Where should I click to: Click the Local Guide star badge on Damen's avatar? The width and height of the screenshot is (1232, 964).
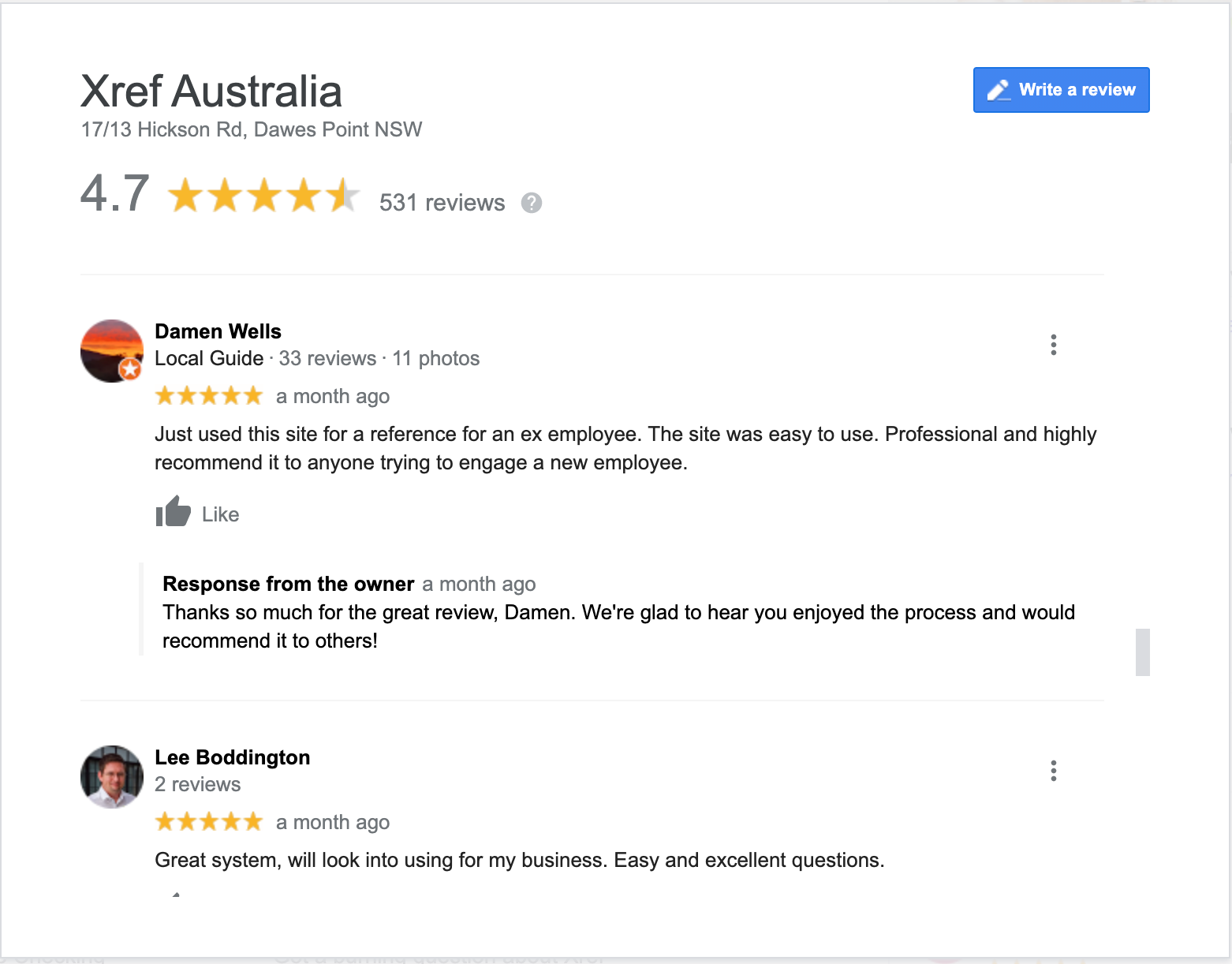pyautogui.click(x=130, y=368)
